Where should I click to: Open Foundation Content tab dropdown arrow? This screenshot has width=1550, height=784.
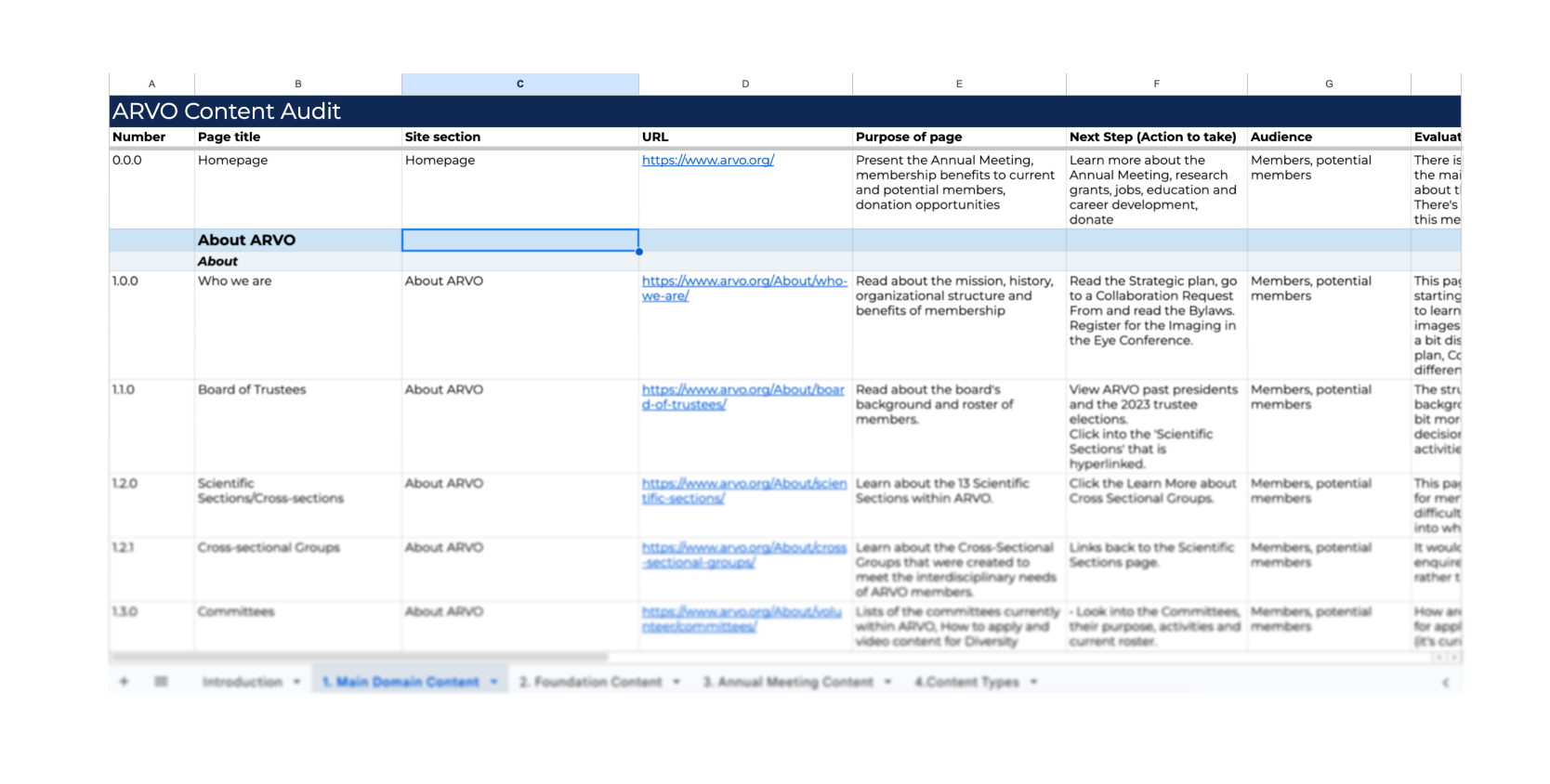[x=676, y=682]
